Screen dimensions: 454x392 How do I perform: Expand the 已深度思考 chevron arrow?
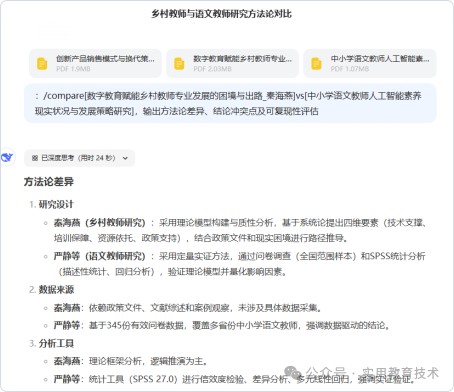point(125,158)
